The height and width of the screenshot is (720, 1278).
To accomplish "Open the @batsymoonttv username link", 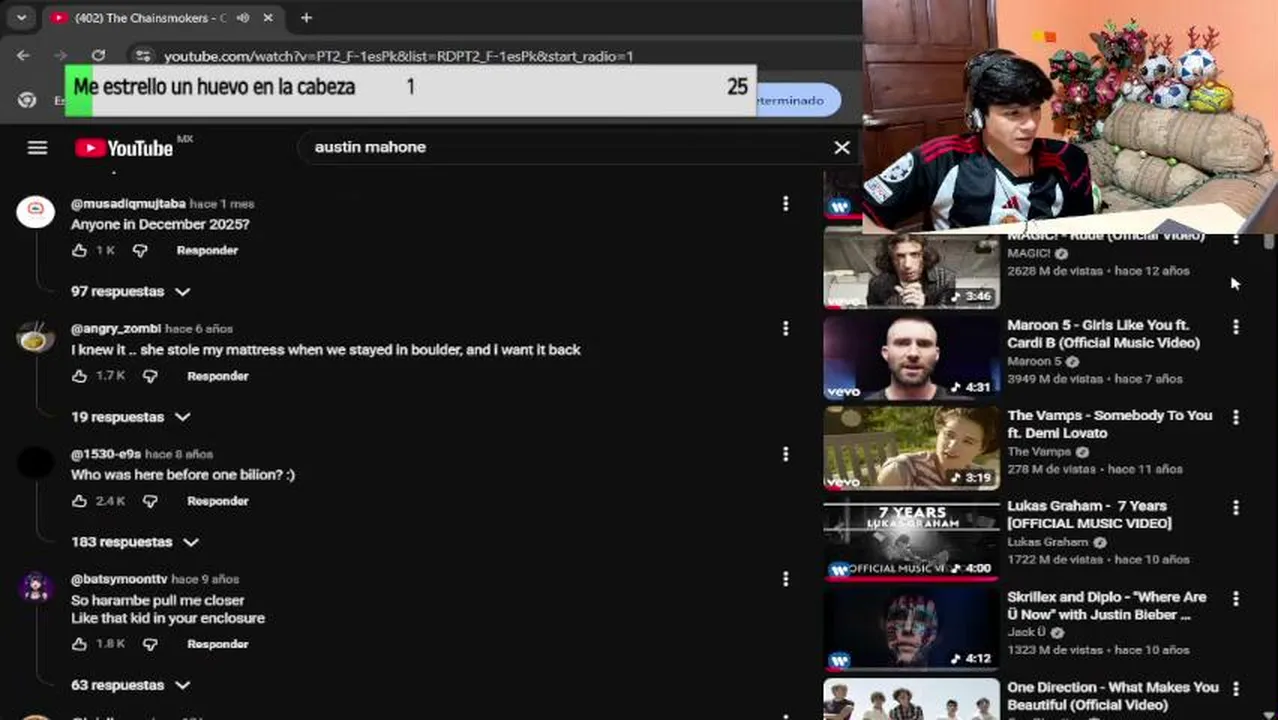I will 119,579.
